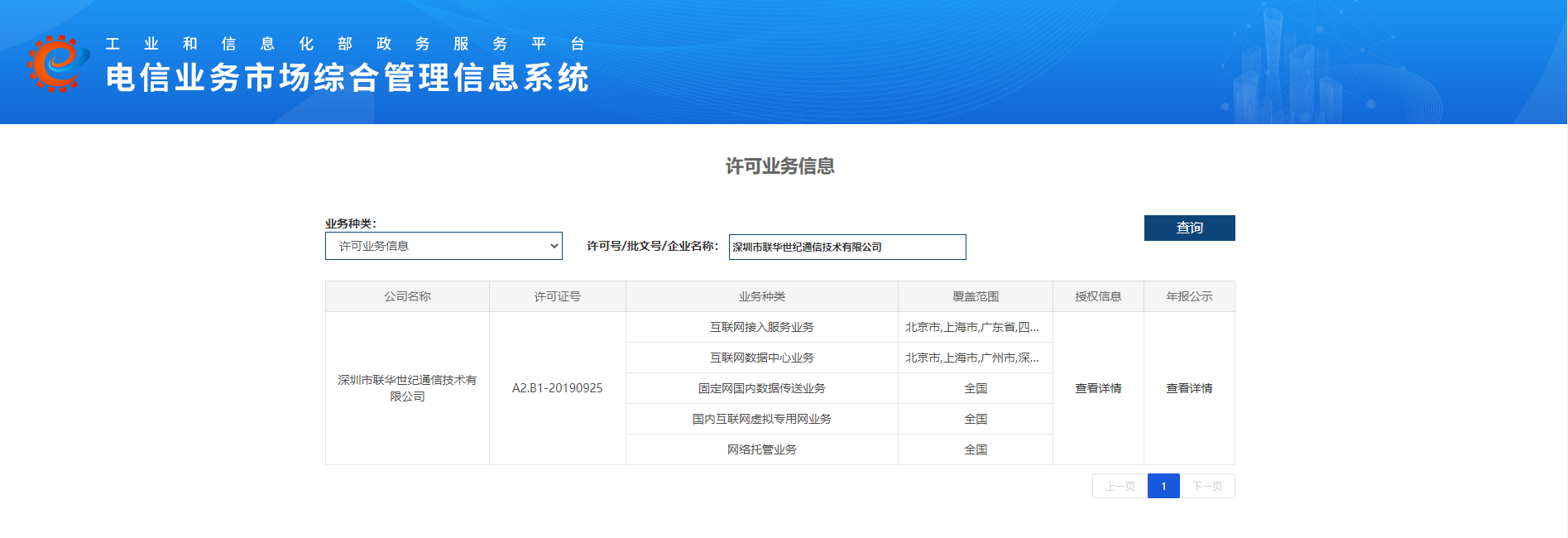Click the 查询 search button
This screenshot has height=538, width=1568.
pyautogui.click(x=1189, y=228)
